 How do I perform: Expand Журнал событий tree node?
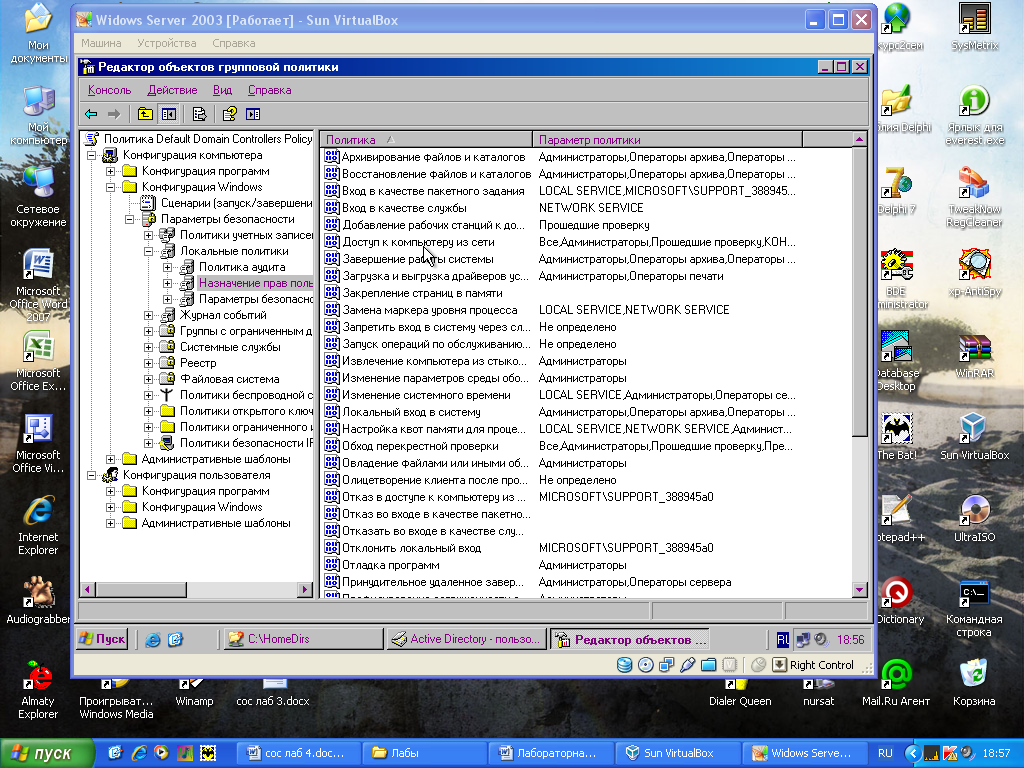pyautogui.click(x=148, y=315)
